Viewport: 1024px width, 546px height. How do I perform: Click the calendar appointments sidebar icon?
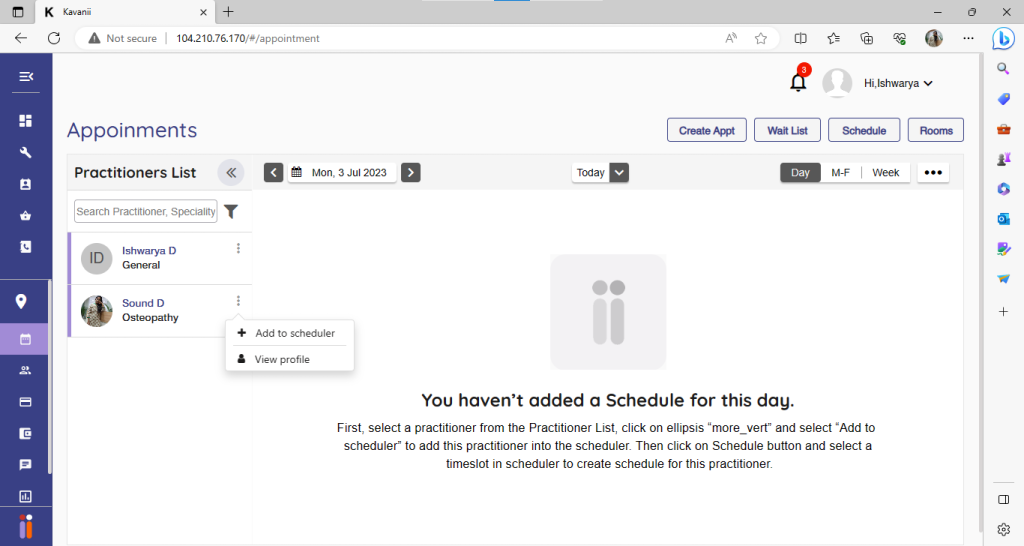tap(26, 339)
